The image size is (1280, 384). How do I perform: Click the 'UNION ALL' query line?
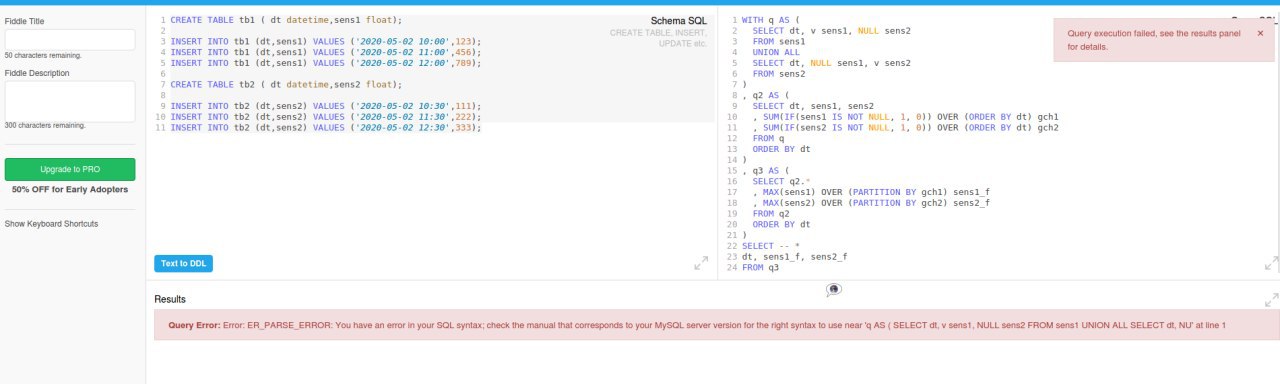pyautogui.click(x=776, y=52)
